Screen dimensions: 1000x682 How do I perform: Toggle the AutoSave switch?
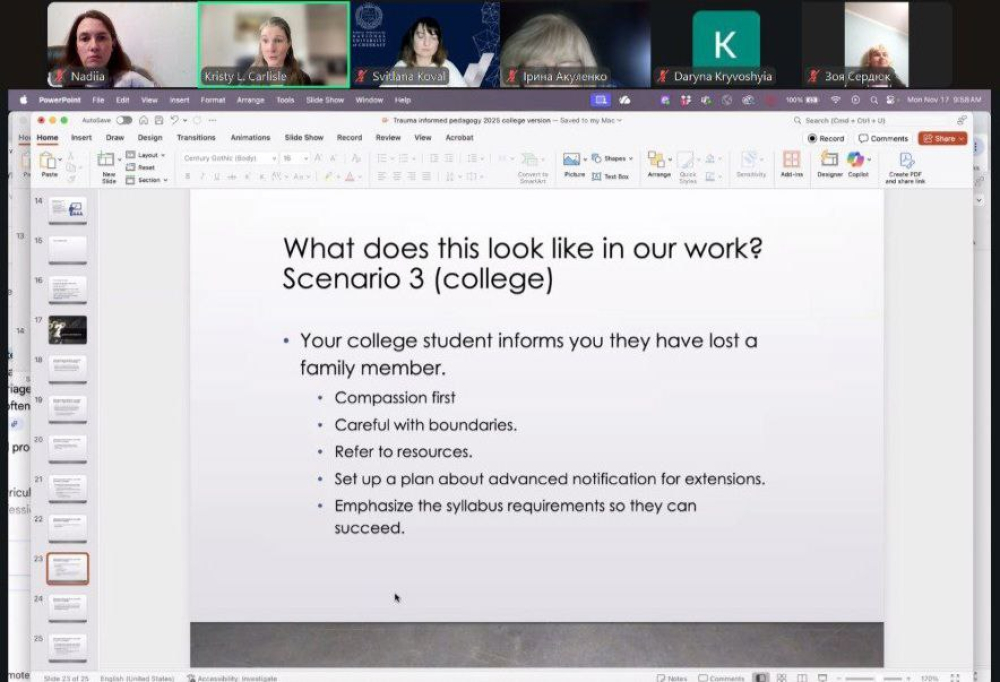[123, 120]
